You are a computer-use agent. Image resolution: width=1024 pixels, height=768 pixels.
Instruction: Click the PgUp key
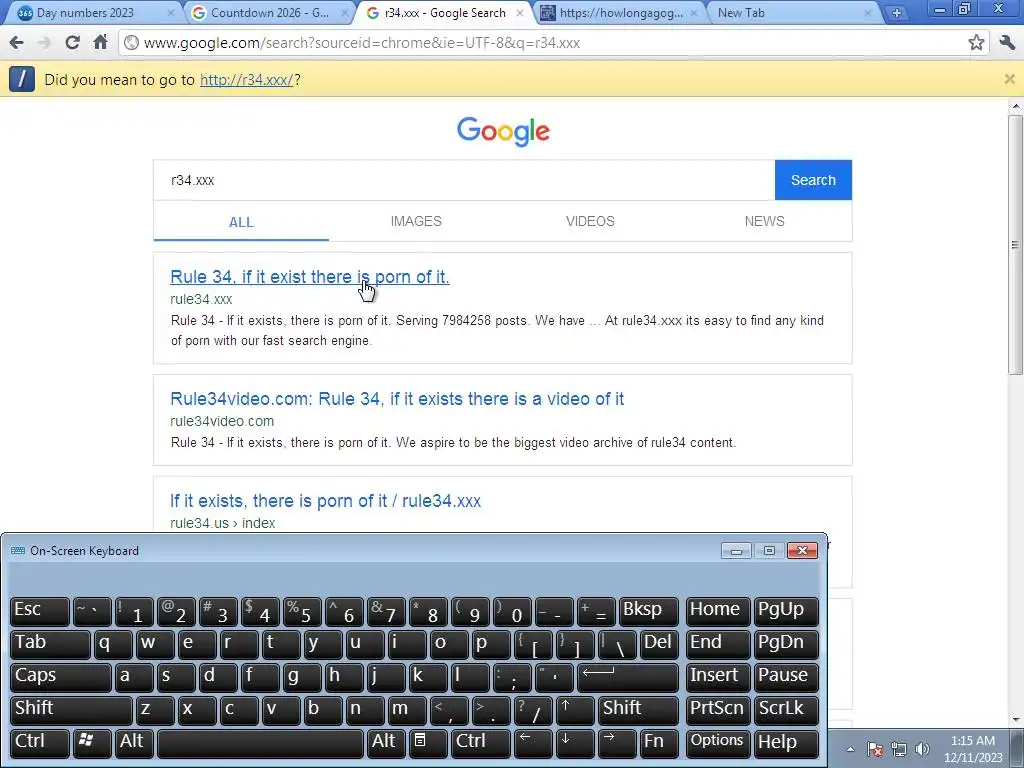point(786,611)
